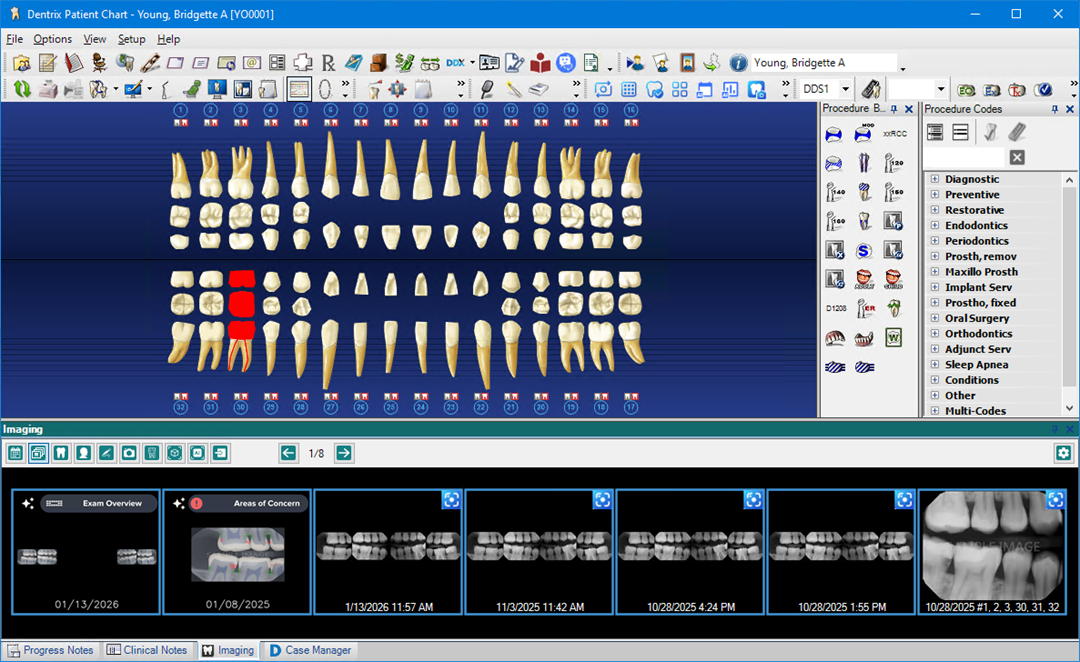This screenshot has height=662, width=1080.
Task: Select the xxRCC procedure button
Action: pos(894,134)
